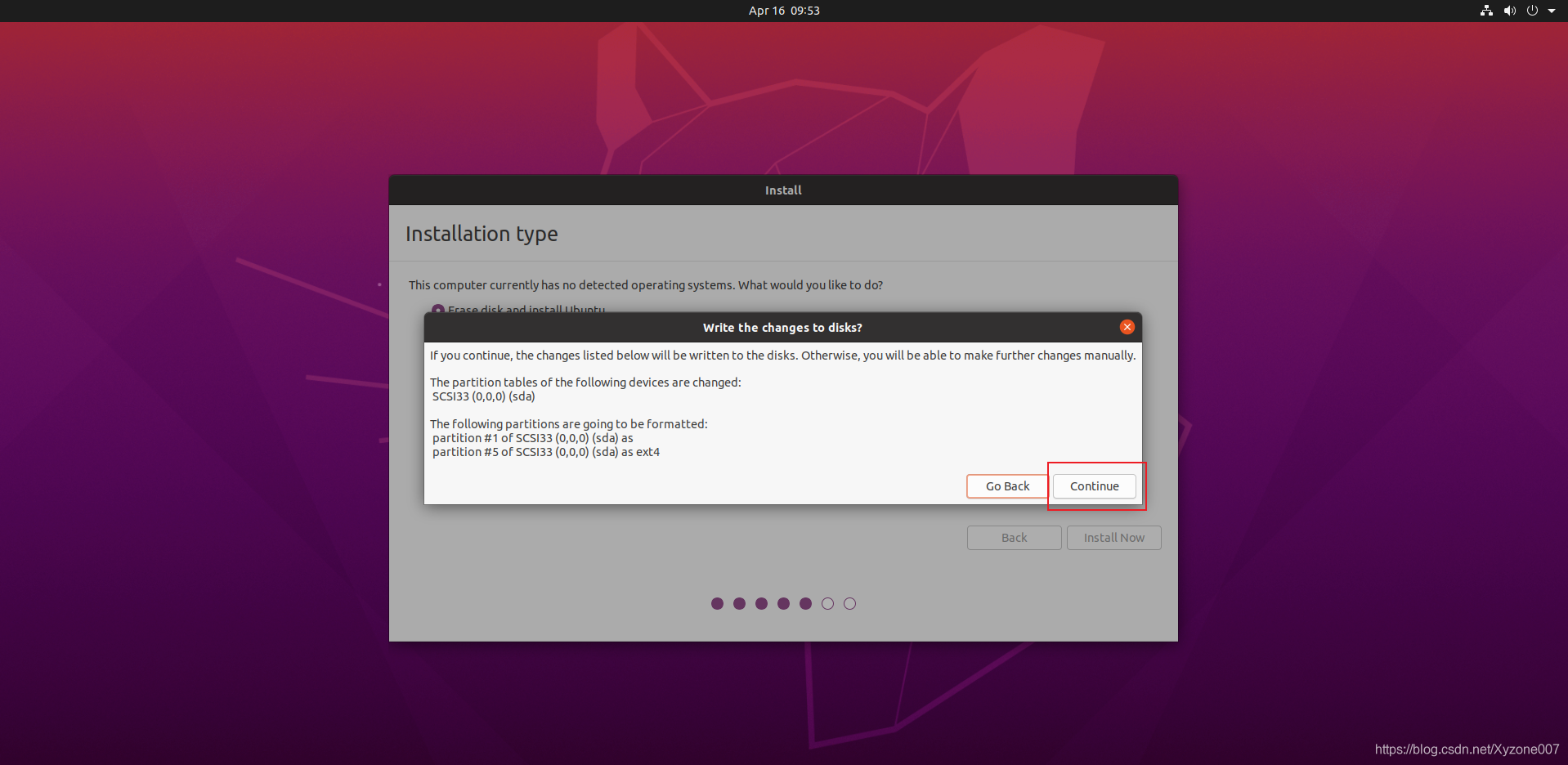Click the text 'SCSI33 (0,0,0) (sda)'
Image resolution: width=1568 pixels, height=765 pixels.
[x=483, y=396]
